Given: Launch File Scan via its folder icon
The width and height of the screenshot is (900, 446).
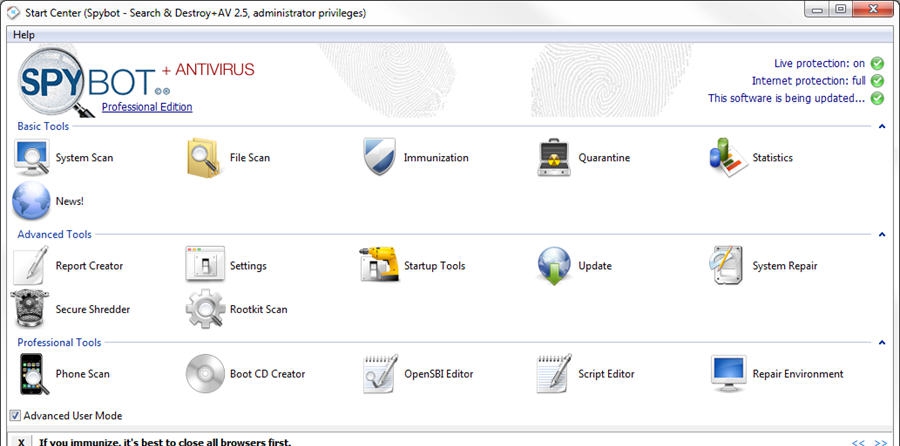Looking at the screenshot, I should [x=204, y=157].
